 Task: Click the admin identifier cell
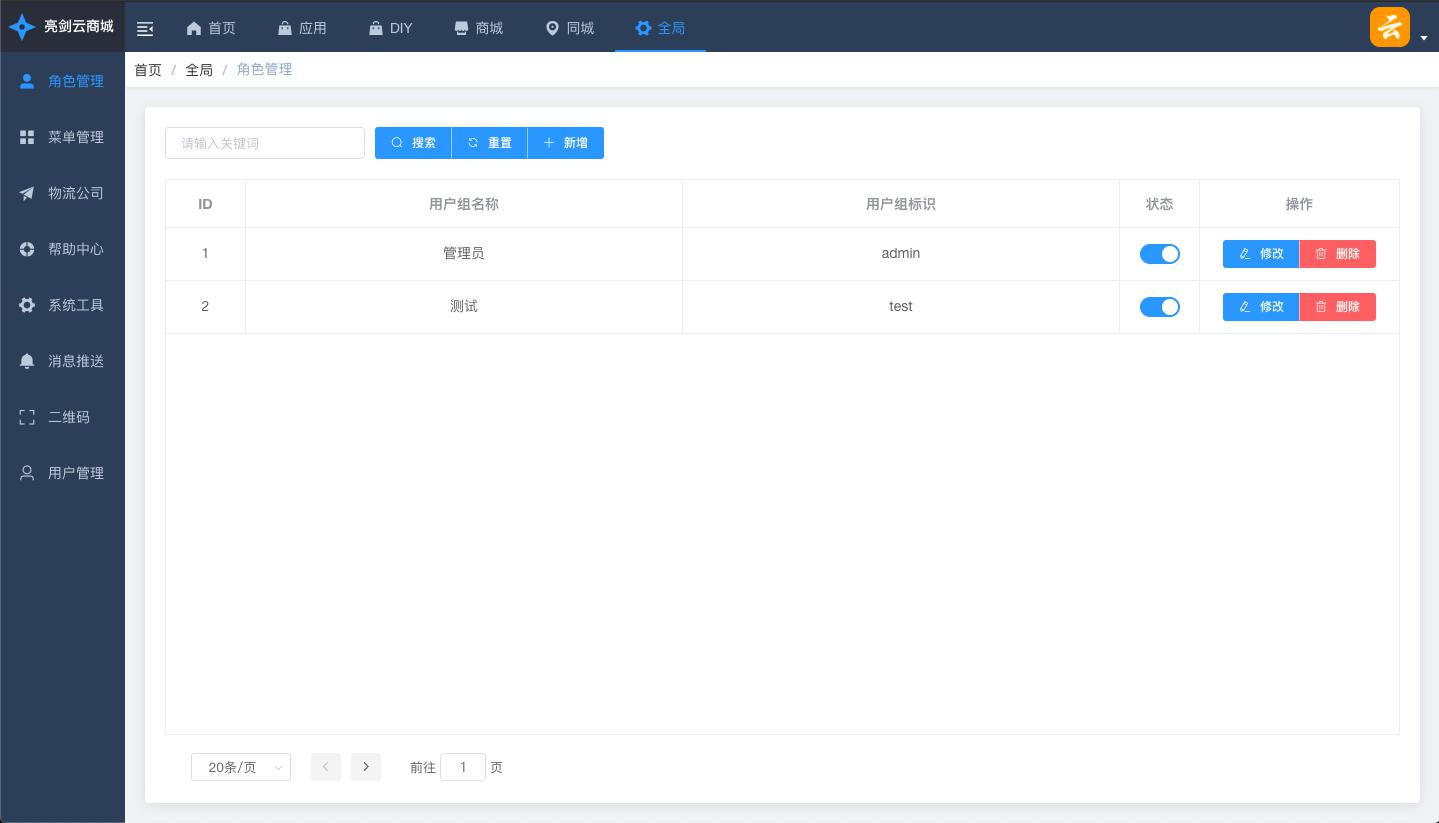pyautogui.click(x=901, y=254)
